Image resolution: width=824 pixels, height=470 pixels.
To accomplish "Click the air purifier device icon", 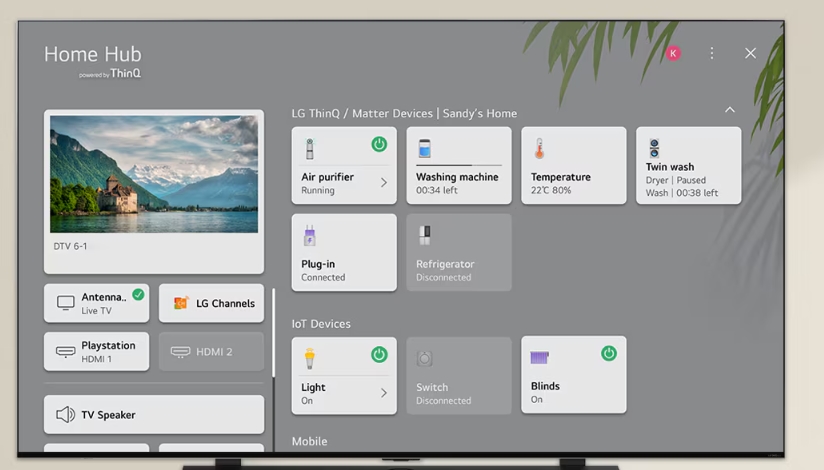I will pos(310,149).
